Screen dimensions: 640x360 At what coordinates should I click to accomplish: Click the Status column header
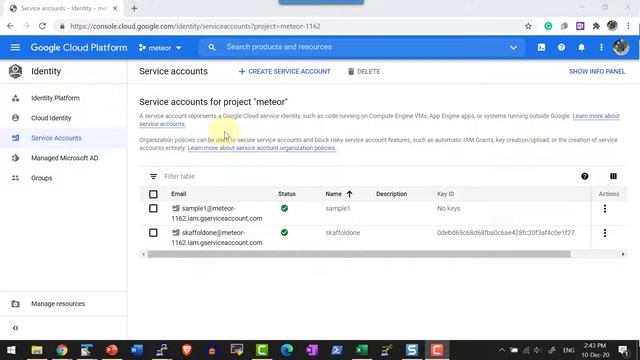point(287,194)
